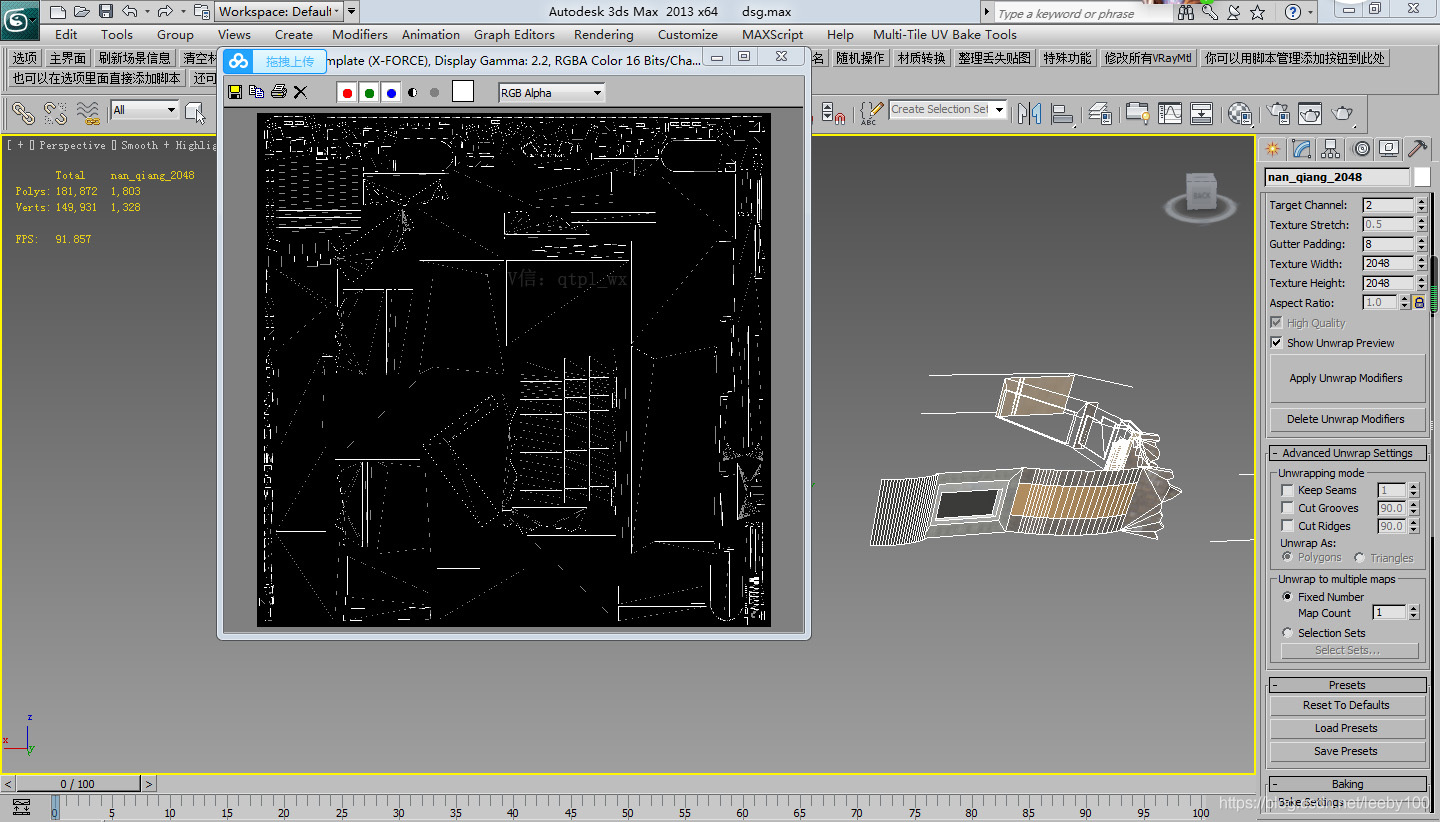Collapse the Baking rollout
This screenshot has width=1440, height=822.
[x=1347, y=784]
